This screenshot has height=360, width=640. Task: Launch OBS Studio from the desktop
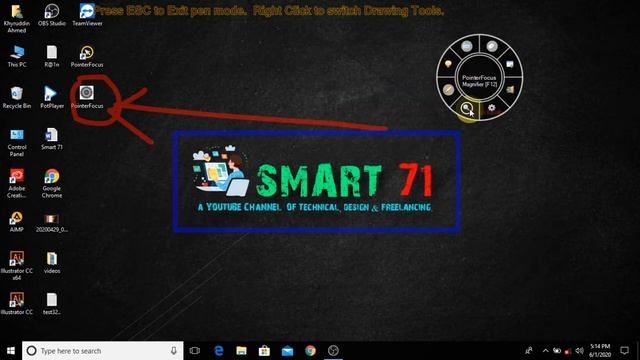[x=52, y=16]
